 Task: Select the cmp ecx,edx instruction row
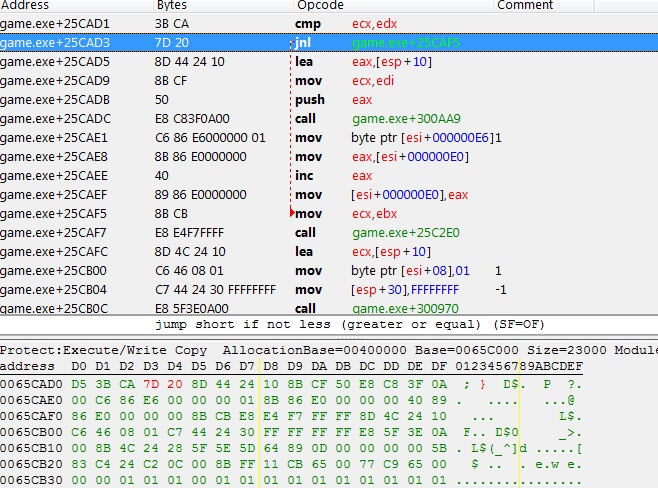329,23
